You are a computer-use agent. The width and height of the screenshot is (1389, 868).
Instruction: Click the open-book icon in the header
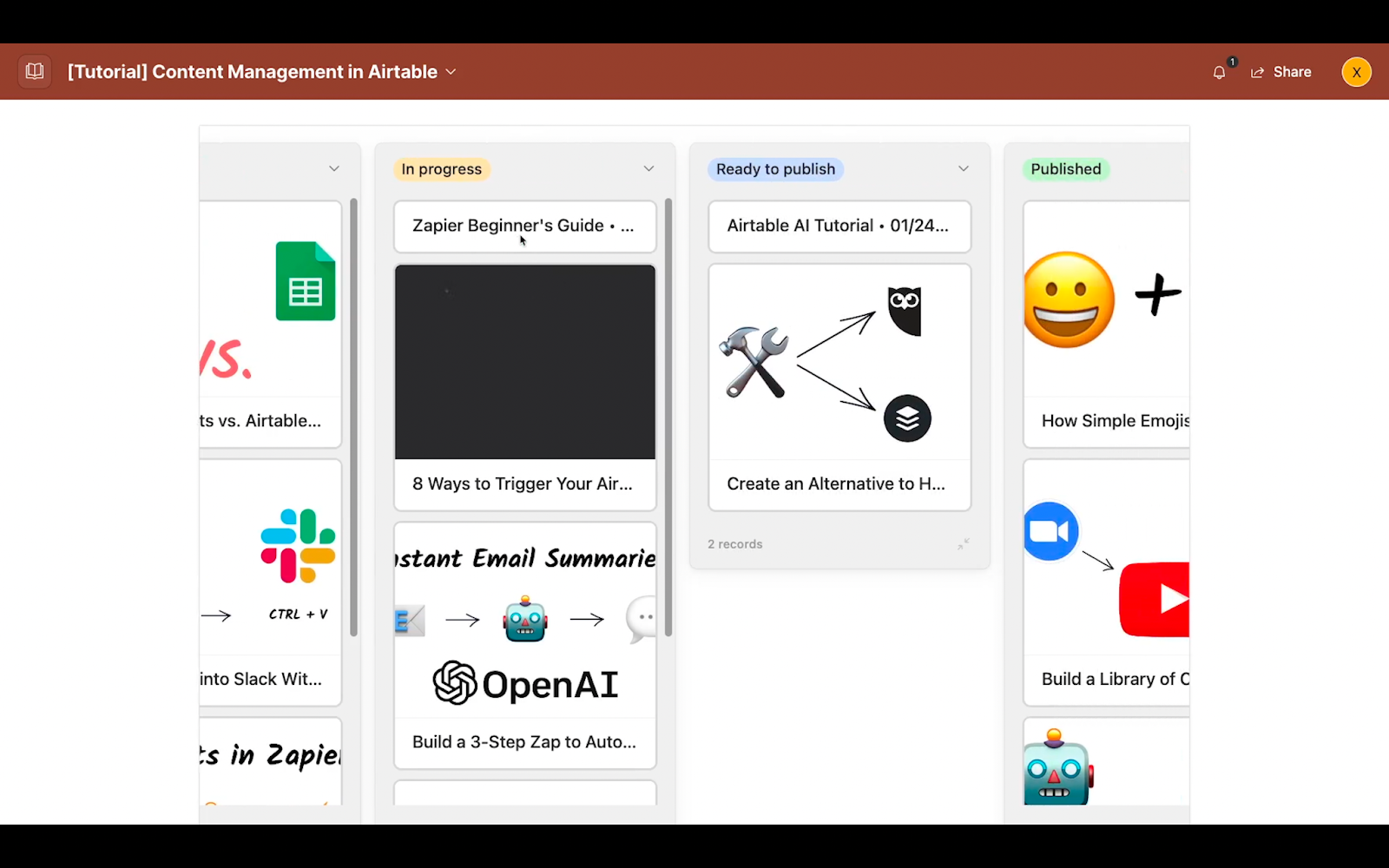(x=35, y=71)
